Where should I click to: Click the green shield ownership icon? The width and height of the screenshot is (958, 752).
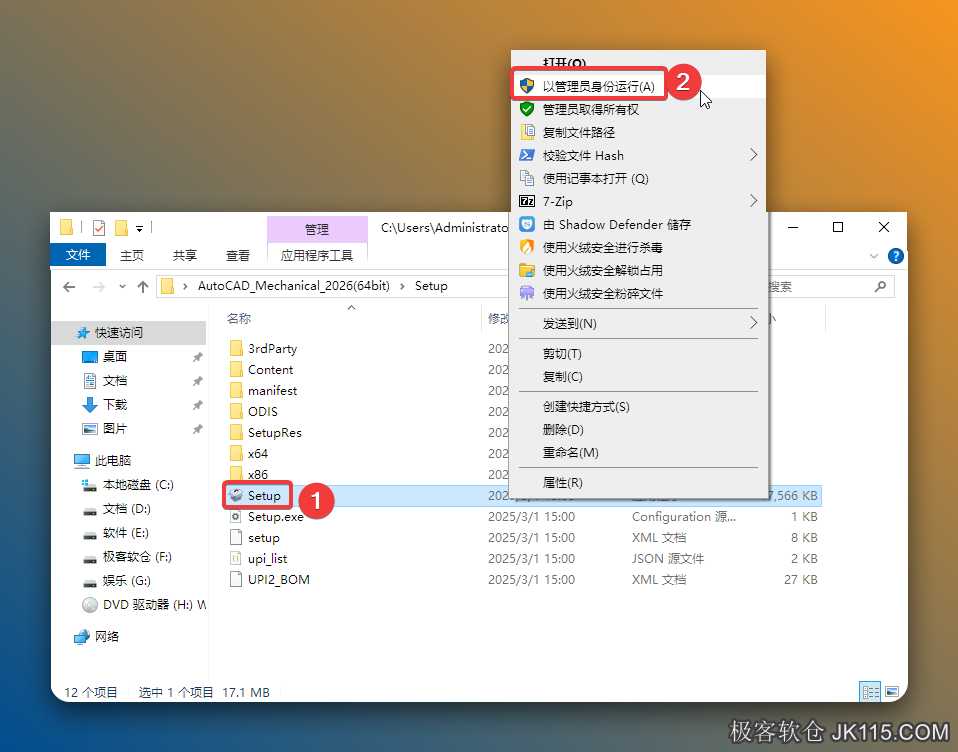point(527,109)
